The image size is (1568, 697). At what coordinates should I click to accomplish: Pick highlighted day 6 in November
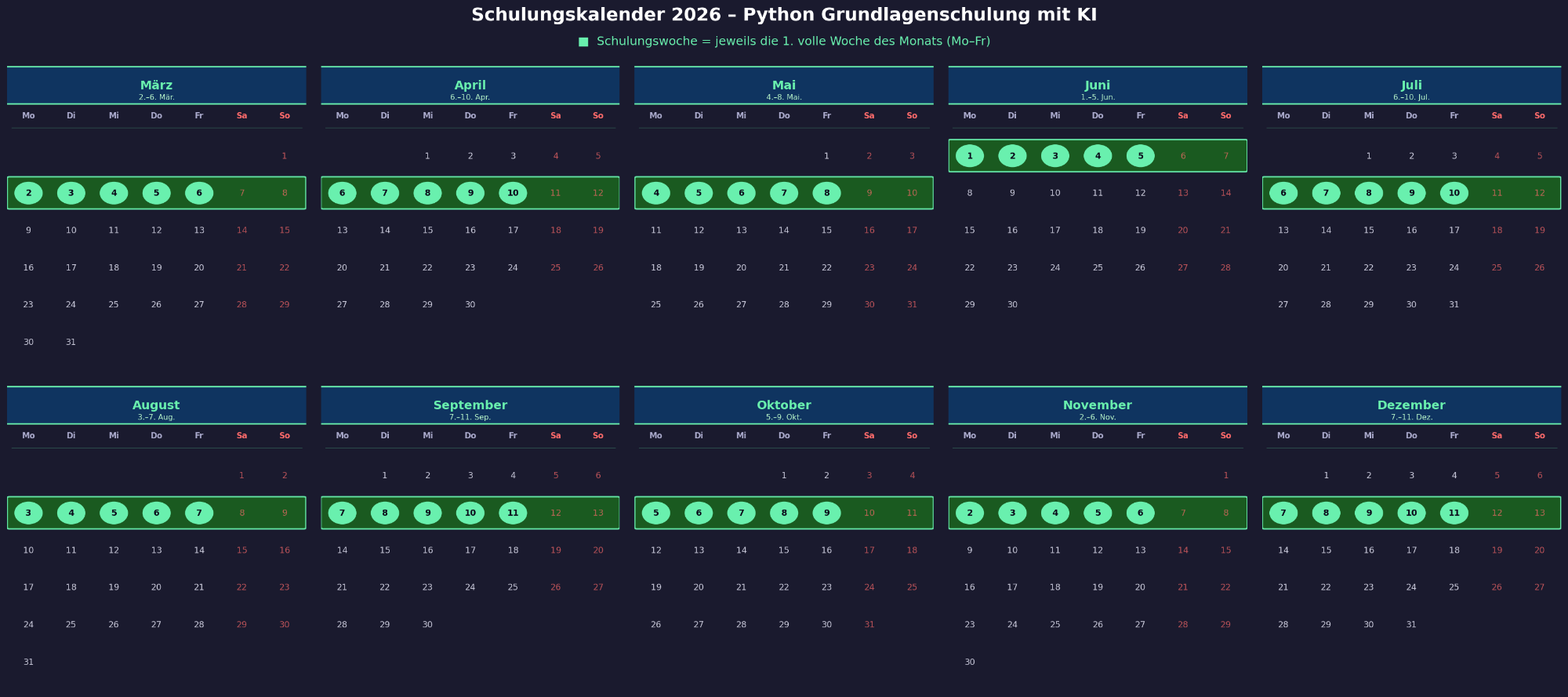point(1140,513)
